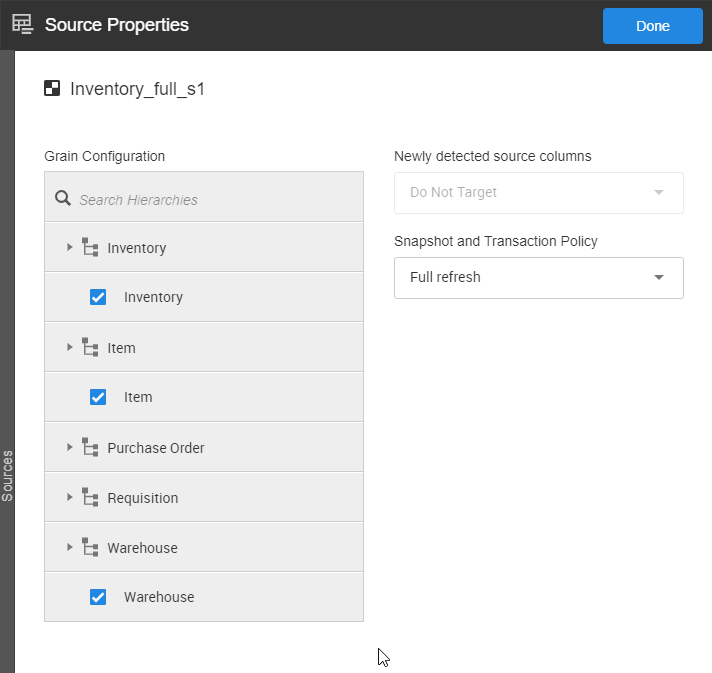Click the Item hierarchy tree icon
Viewport: 712px width, 673px height.
90,347
